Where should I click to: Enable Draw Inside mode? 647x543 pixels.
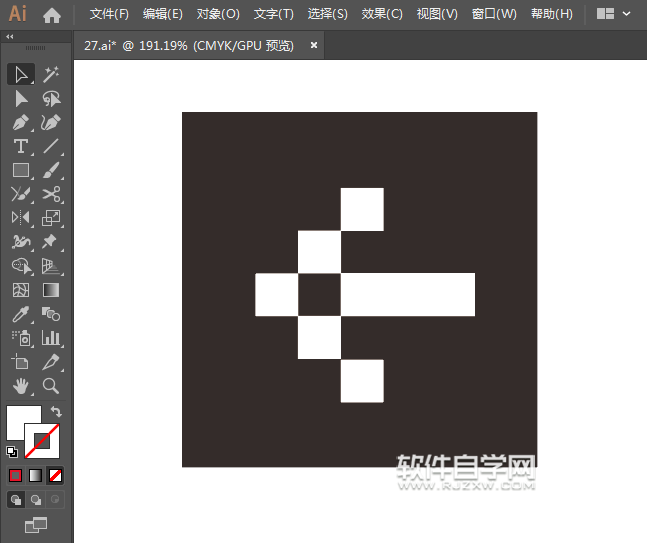coord(54,500)
